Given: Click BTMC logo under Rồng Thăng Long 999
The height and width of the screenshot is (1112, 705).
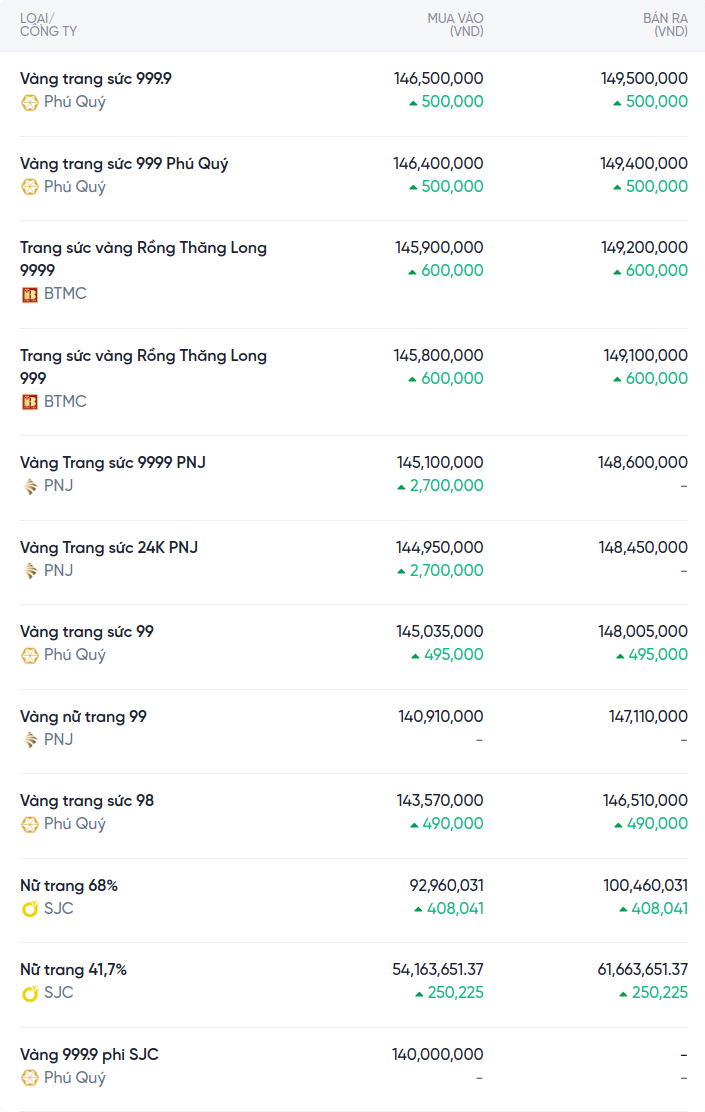Looking at the screenshot, I should [30, 402].
